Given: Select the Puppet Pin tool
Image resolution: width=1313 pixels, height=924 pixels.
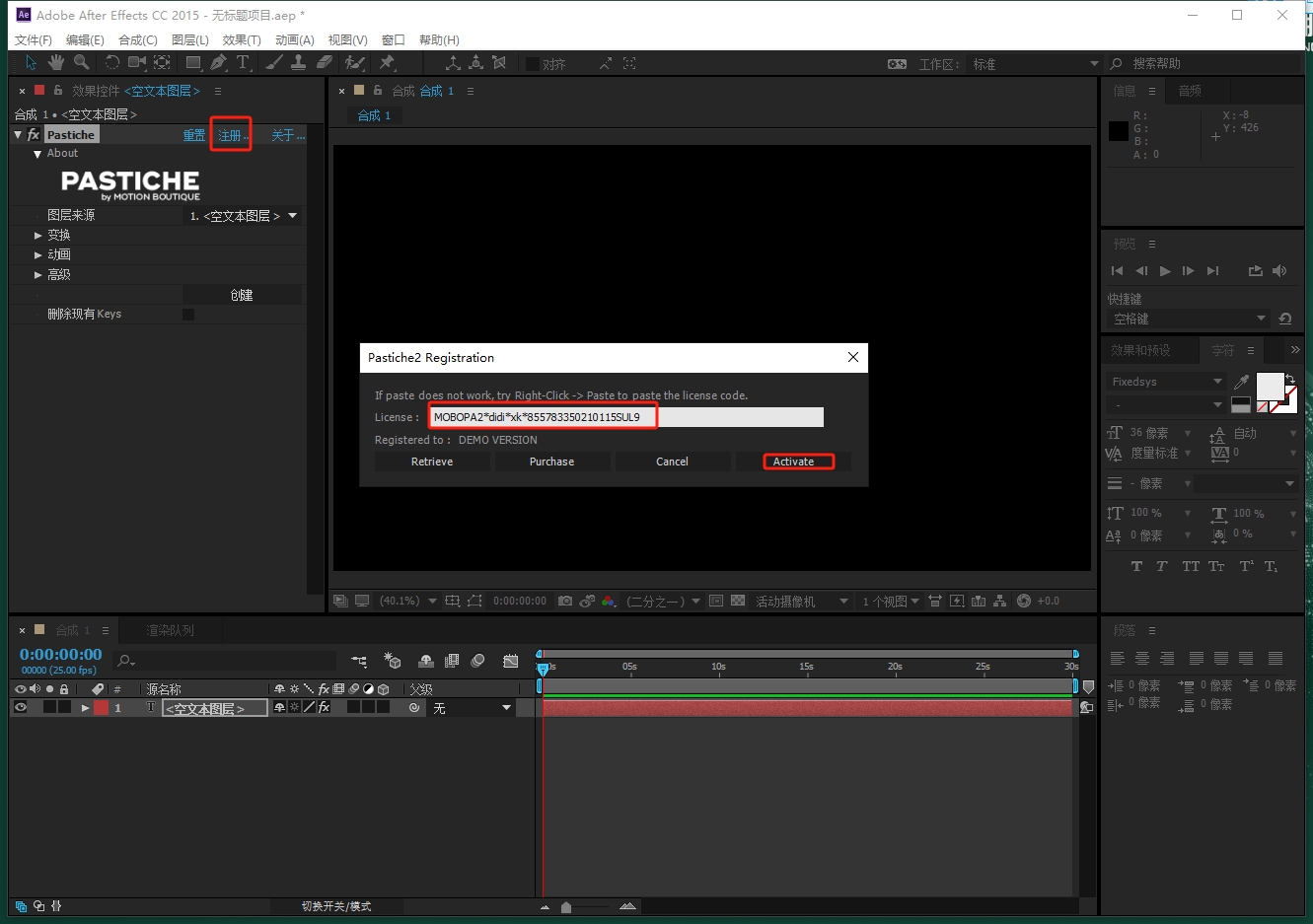Looking at the screenshot, I should [387, 63].
